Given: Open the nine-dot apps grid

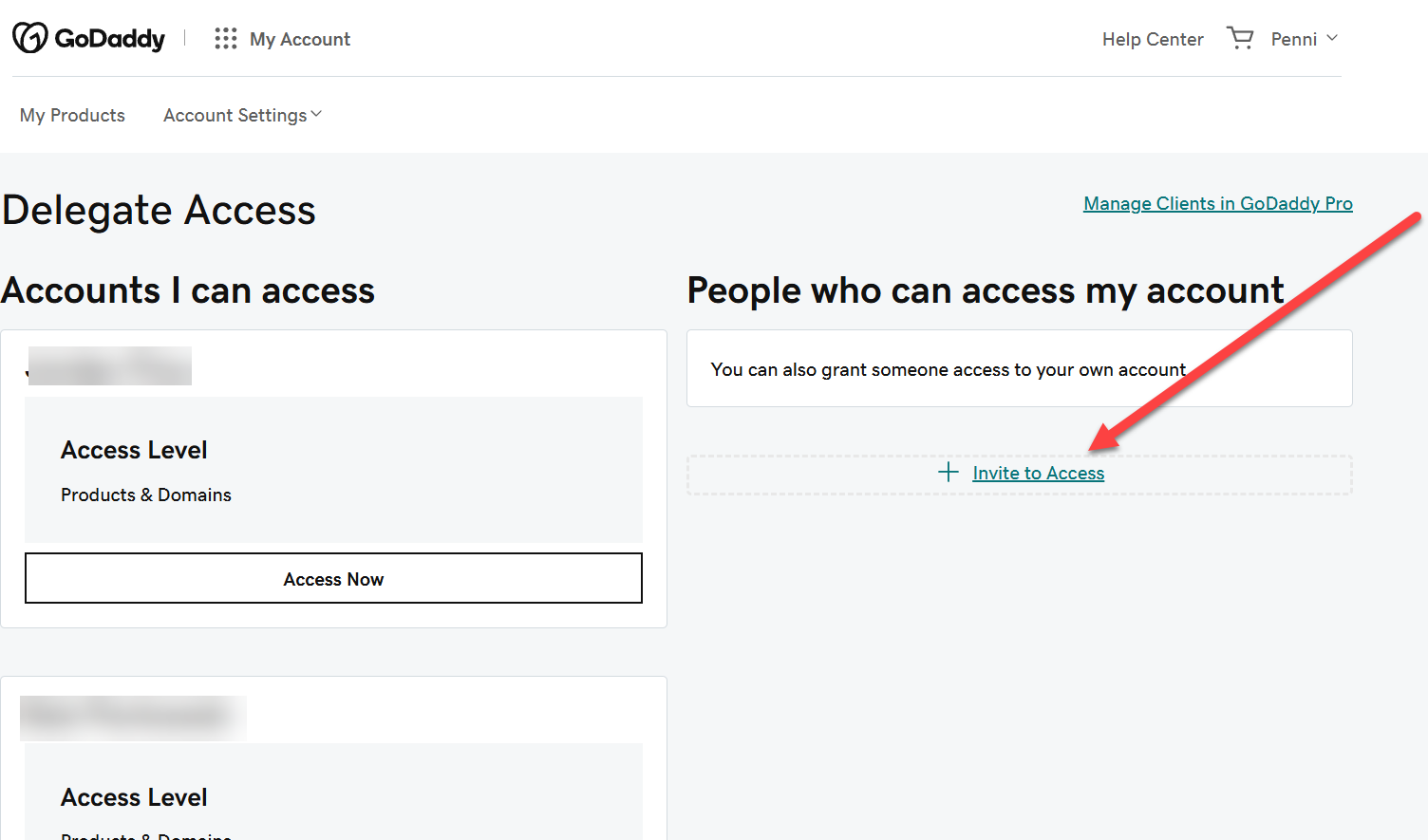Looking at the screenshot, I should pos(225,39).
